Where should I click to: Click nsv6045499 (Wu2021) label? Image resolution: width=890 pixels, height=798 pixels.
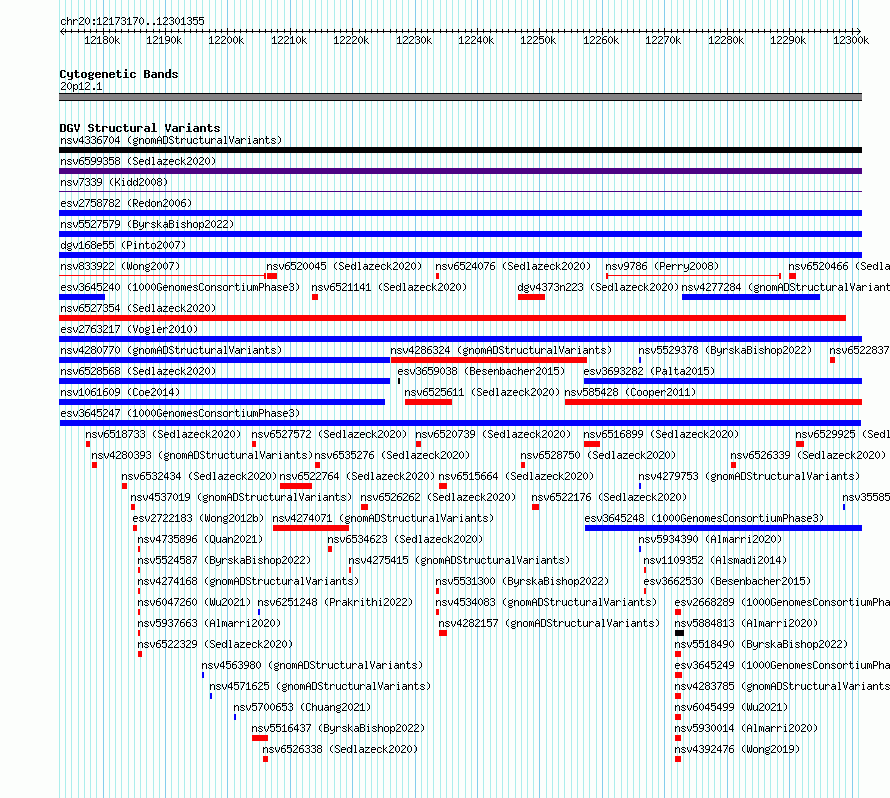[731, 707]
